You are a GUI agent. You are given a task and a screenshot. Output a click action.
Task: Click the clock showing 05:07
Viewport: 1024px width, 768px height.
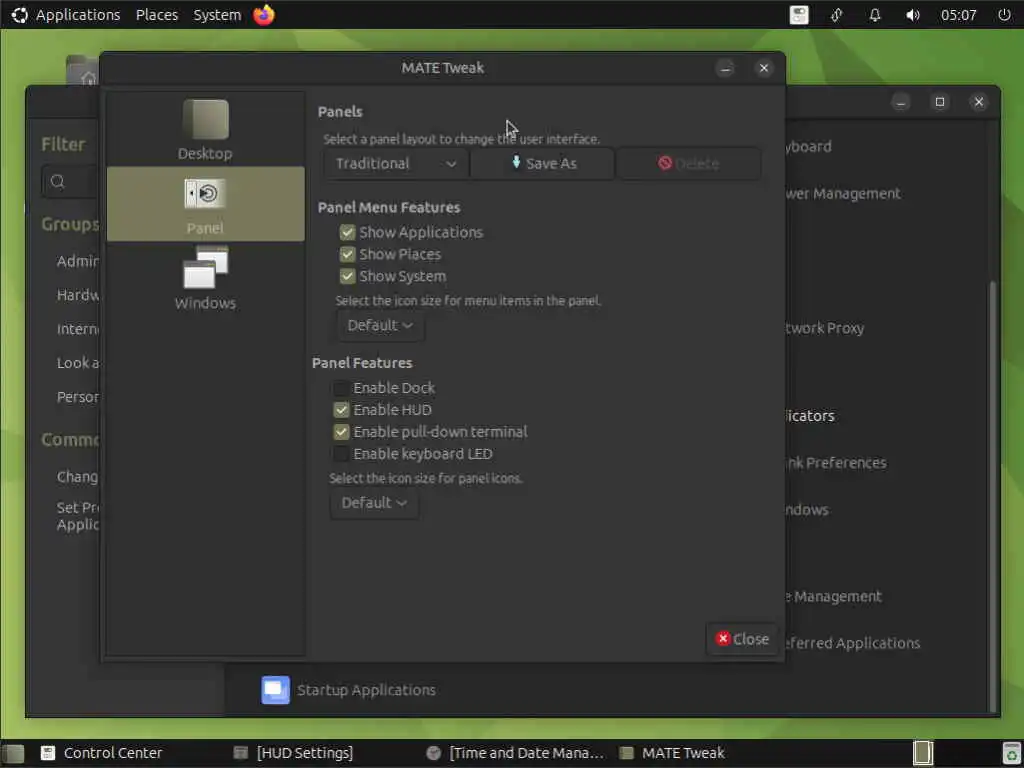pos(958,14)
